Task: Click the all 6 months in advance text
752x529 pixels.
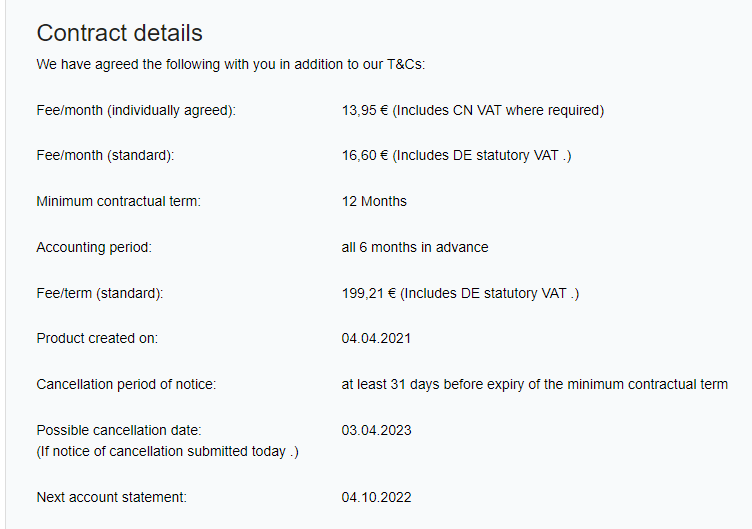Action: tap(415, 247)
